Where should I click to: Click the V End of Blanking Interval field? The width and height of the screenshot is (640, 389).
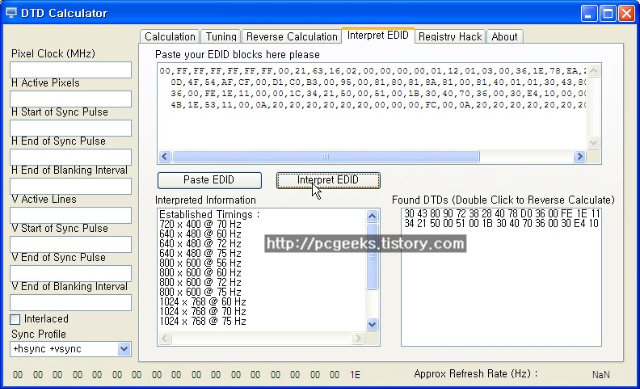click(x=71, y=302)
